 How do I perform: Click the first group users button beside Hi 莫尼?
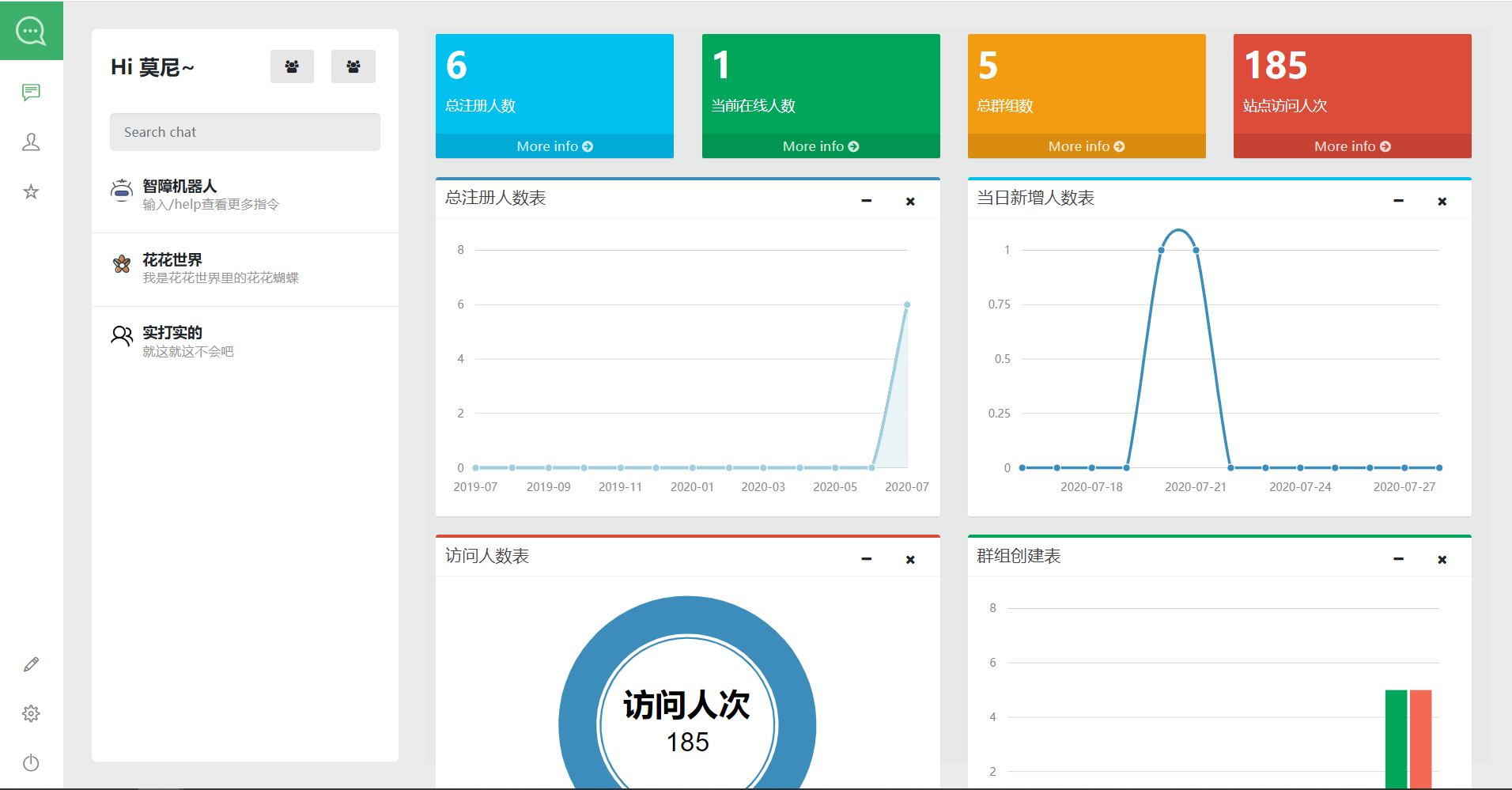[292, 66]
